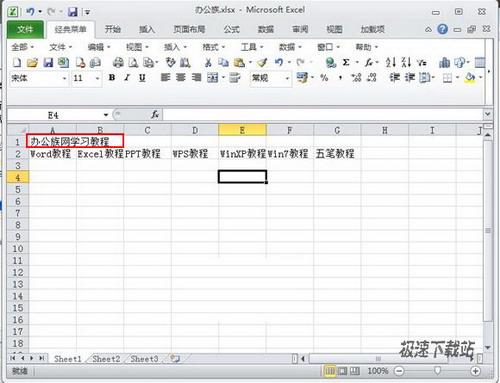Click the Save disk icon in classic toolbar

click(x=48, y=63)
